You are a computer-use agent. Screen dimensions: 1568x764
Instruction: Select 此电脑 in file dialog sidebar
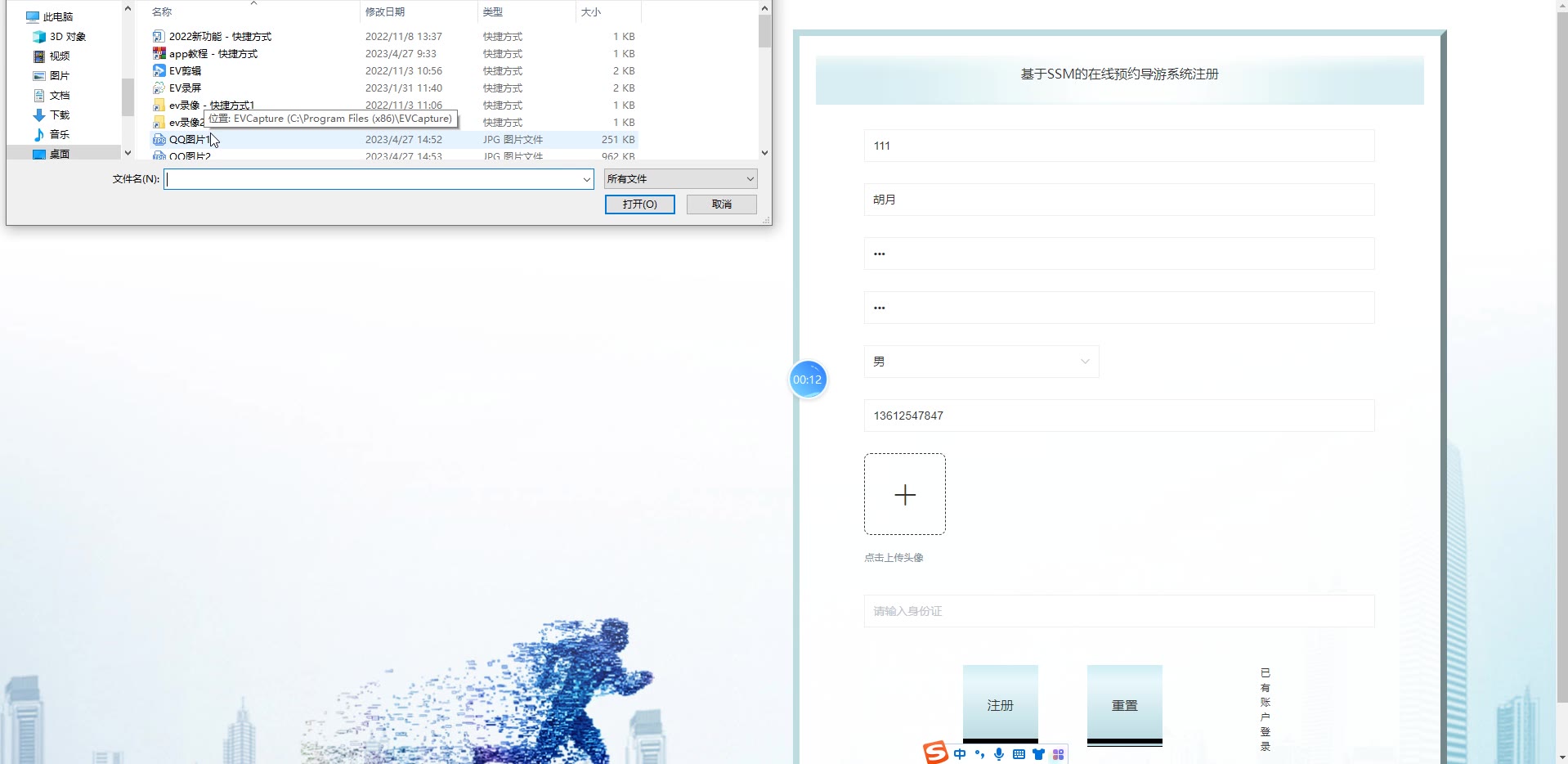[50, 16]
